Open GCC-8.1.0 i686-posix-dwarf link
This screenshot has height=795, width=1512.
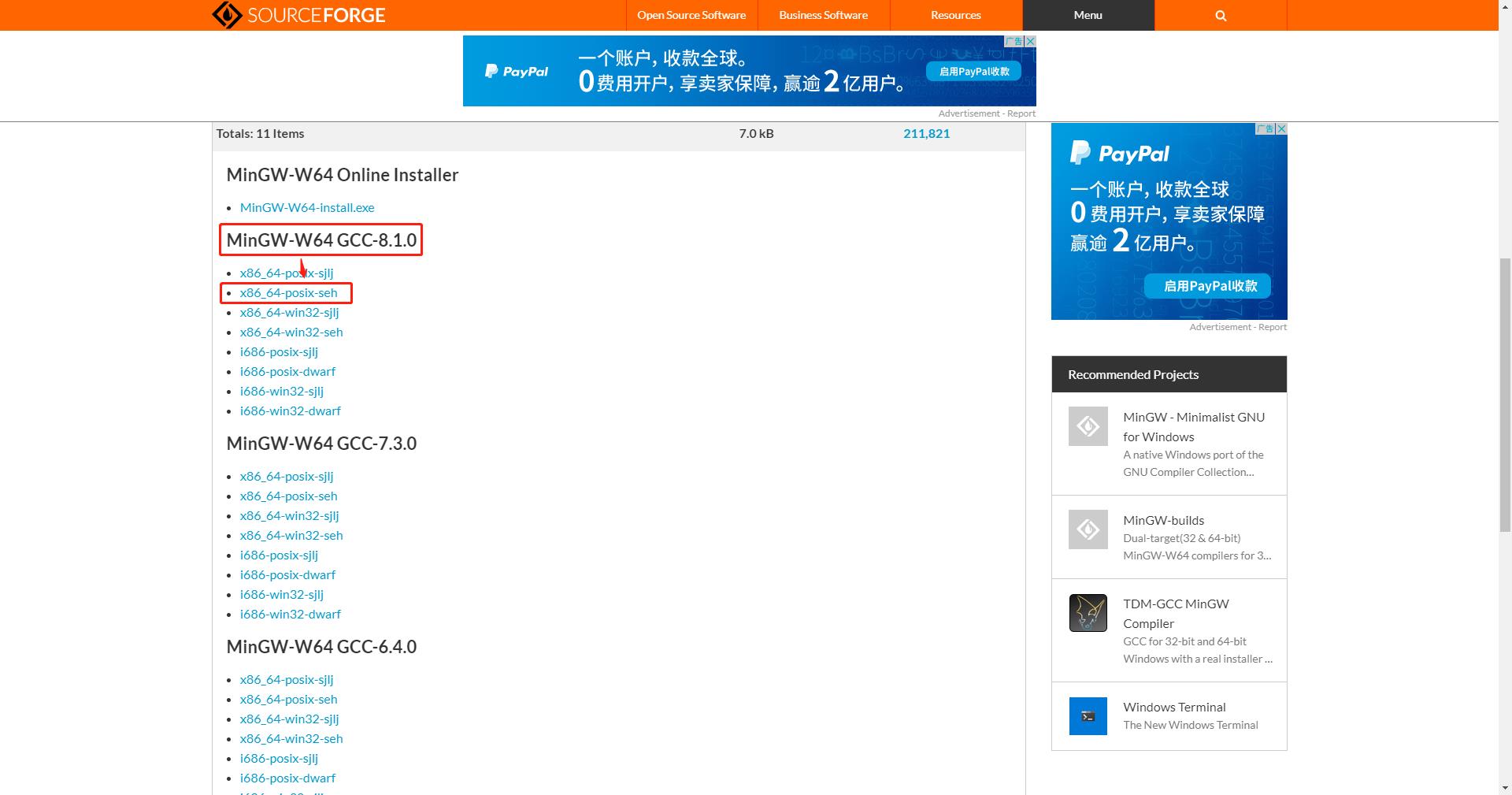(x=287, y=371)
